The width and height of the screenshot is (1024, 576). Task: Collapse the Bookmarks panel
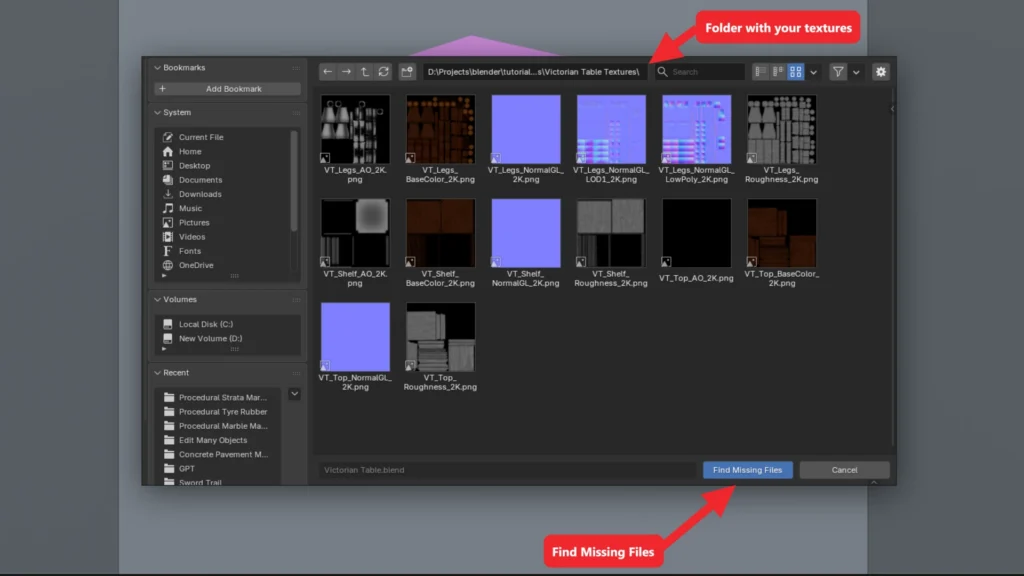click(157, 68)
